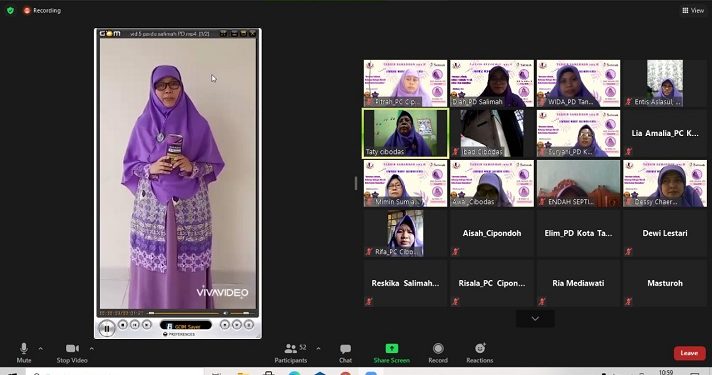
Task: Click the microphone Mute icon
Action: point(24,348)
